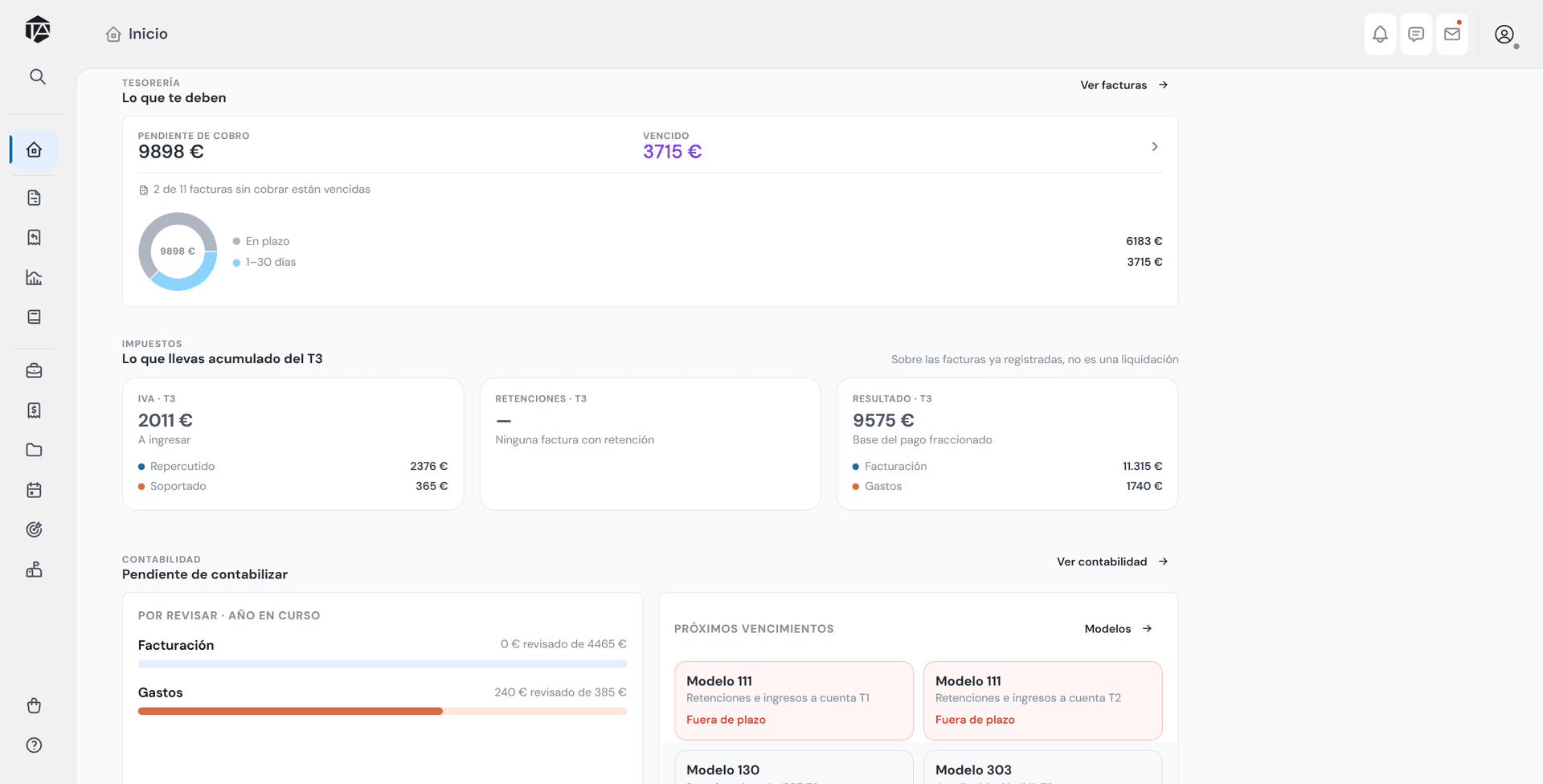Open the Modelo 111 T2 deadline card
Screen dimensions: 1543x784
click(1042, 700)
